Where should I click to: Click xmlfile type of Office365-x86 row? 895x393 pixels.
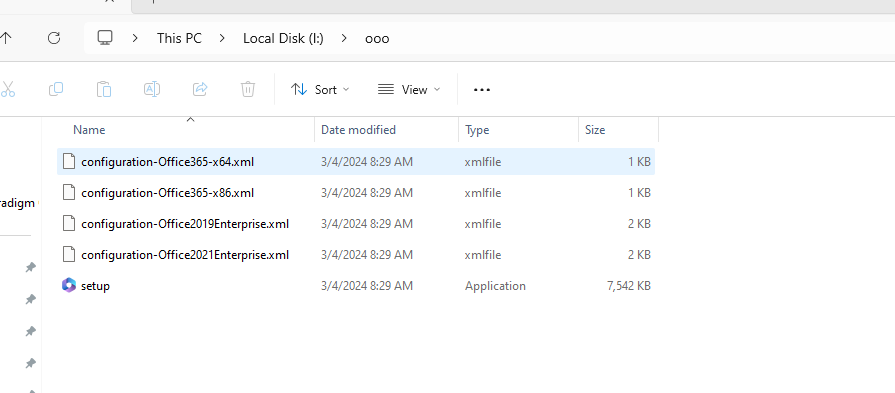pyautogui.click(x=483, y=193)
